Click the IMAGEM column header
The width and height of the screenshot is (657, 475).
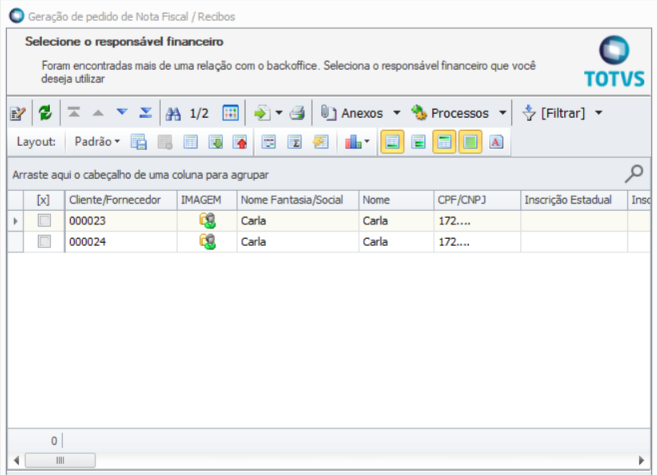pyautogui.click(x=207, y=200)
